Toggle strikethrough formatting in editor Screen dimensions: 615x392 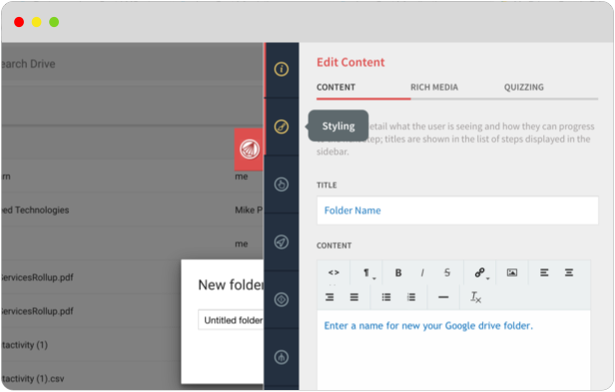coord(447,273)
